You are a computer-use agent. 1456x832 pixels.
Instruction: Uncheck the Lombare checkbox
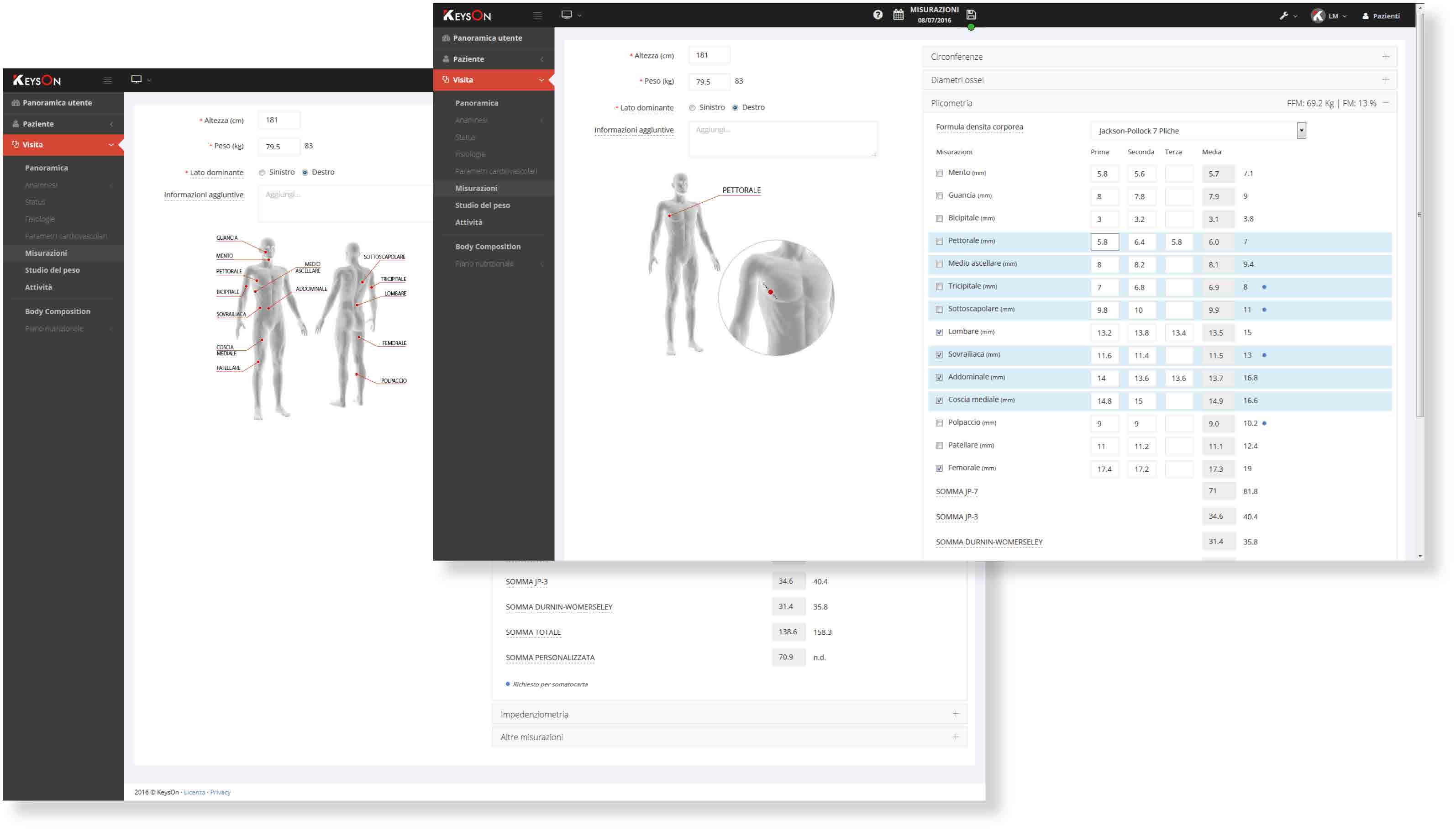point(939,332)
